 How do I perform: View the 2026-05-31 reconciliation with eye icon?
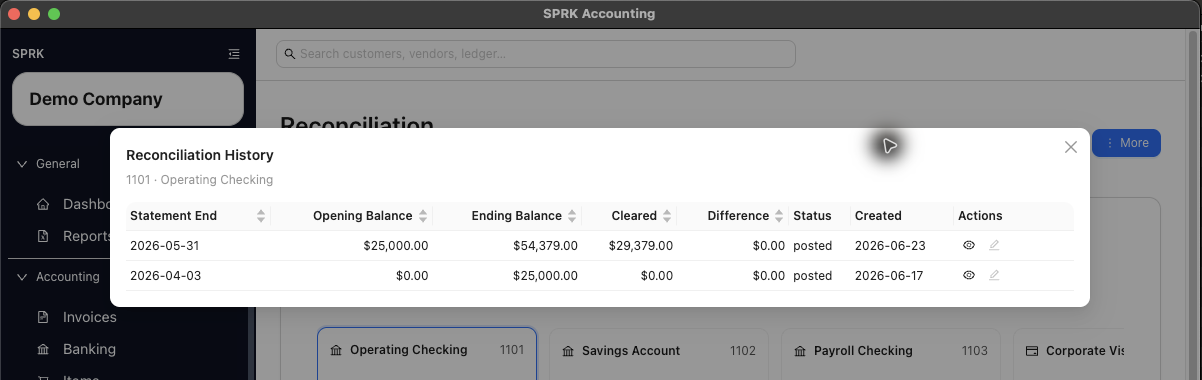pos(968,245)
